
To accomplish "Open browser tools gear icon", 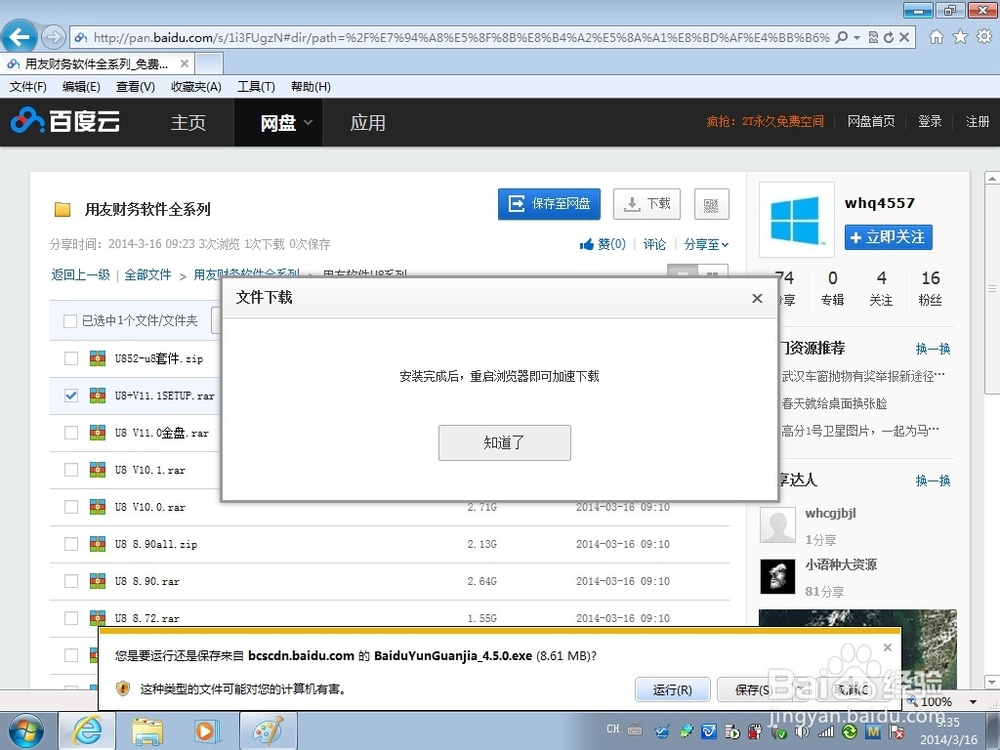I will [x=984, y=37].
